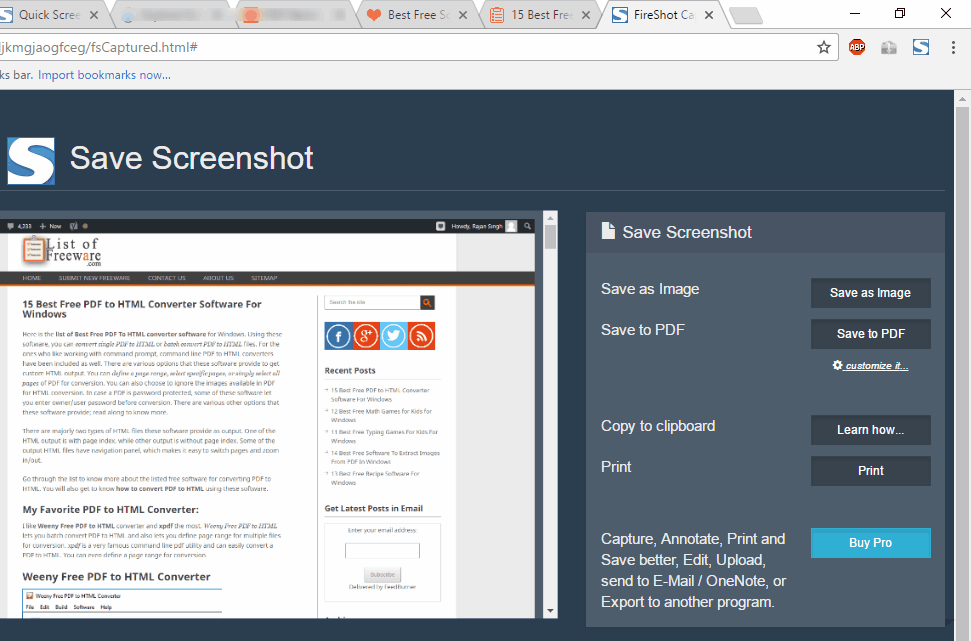Image resolution: width=971 pixels, height=641 pixels.
Task: Click SUBMIT NEW FREEWARE in the preview menu
Action: coord(94,278)
